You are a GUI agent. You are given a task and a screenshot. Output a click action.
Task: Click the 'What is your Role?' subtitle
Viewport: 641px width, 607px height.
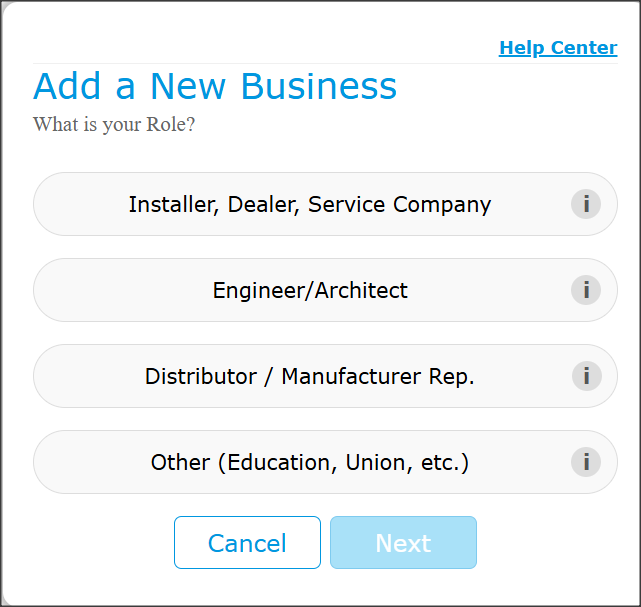(x=114, y=125)
